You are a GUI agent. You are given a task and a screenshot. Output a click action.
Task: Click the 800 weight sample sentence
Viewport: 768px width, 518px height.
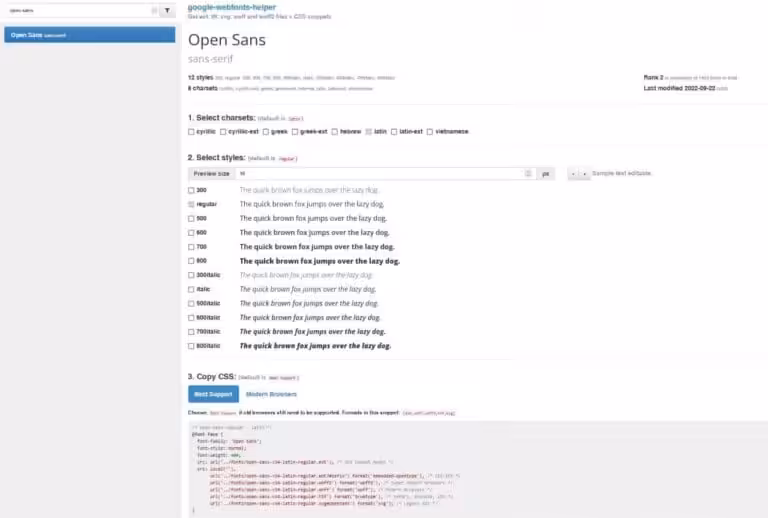tap(320, 261)
